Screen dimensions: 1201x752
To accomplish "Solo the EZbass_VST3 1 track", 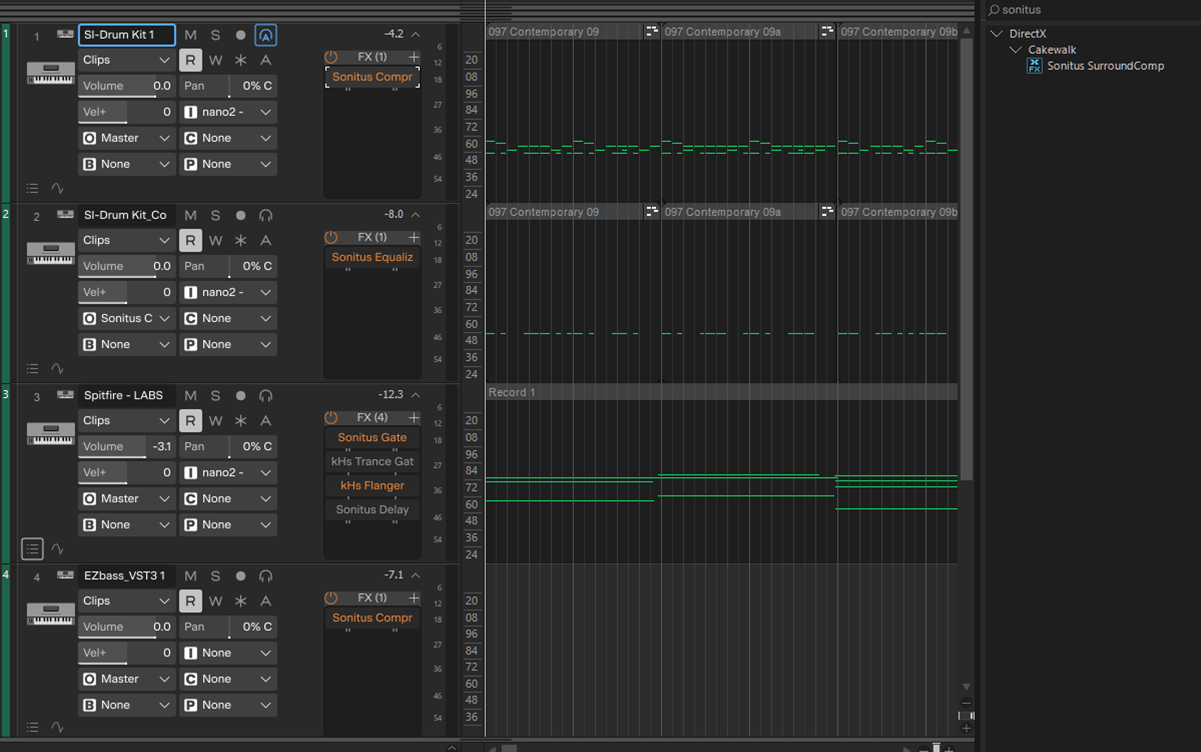I will point(215,576).
